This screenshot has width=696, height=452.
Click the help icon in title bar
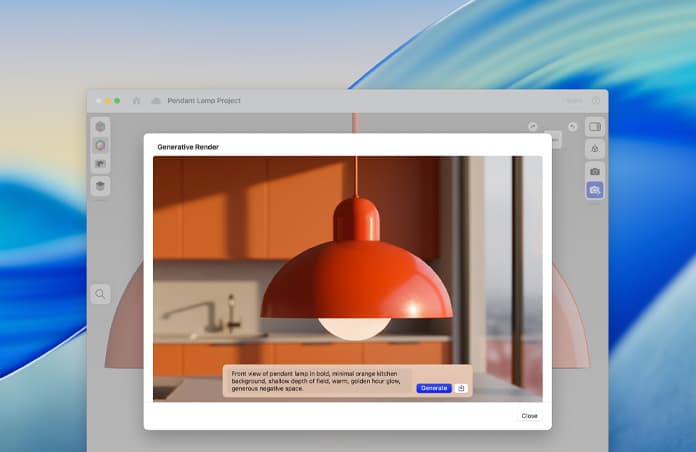596,101
